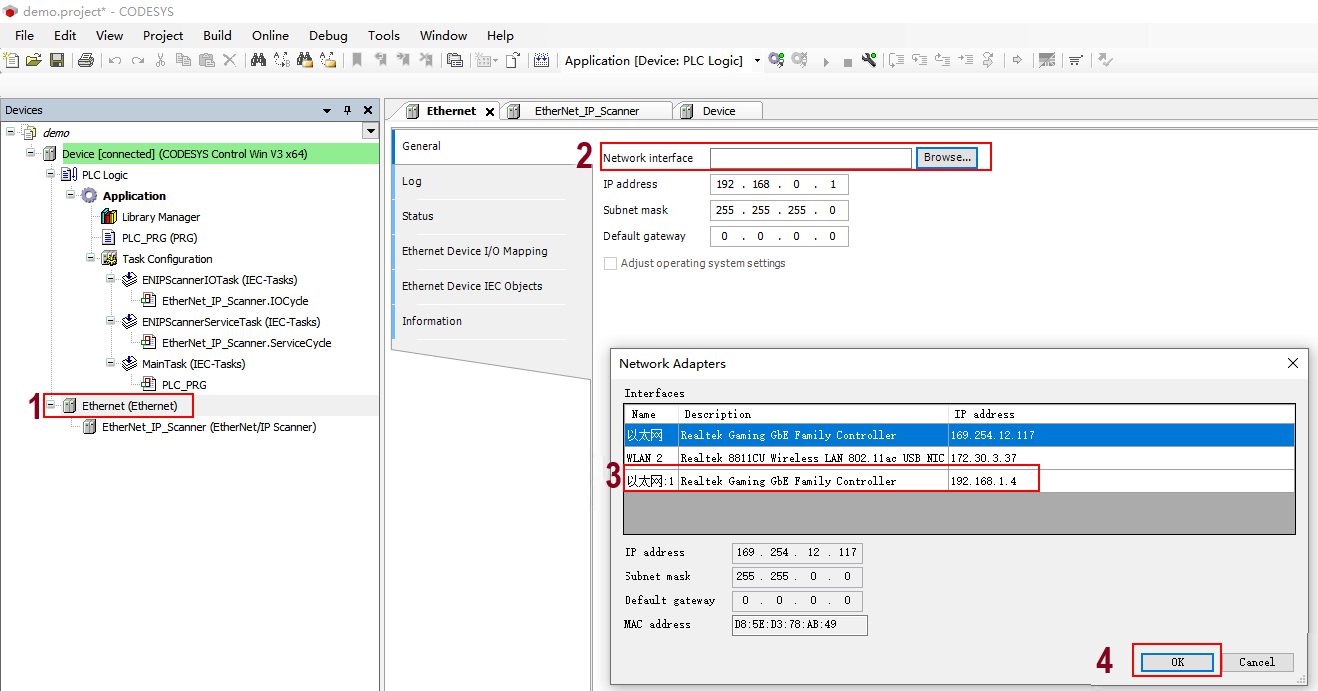Click the Save project toolbar icon
This screenshot has height=691, width=1318.
pos(57,61)
